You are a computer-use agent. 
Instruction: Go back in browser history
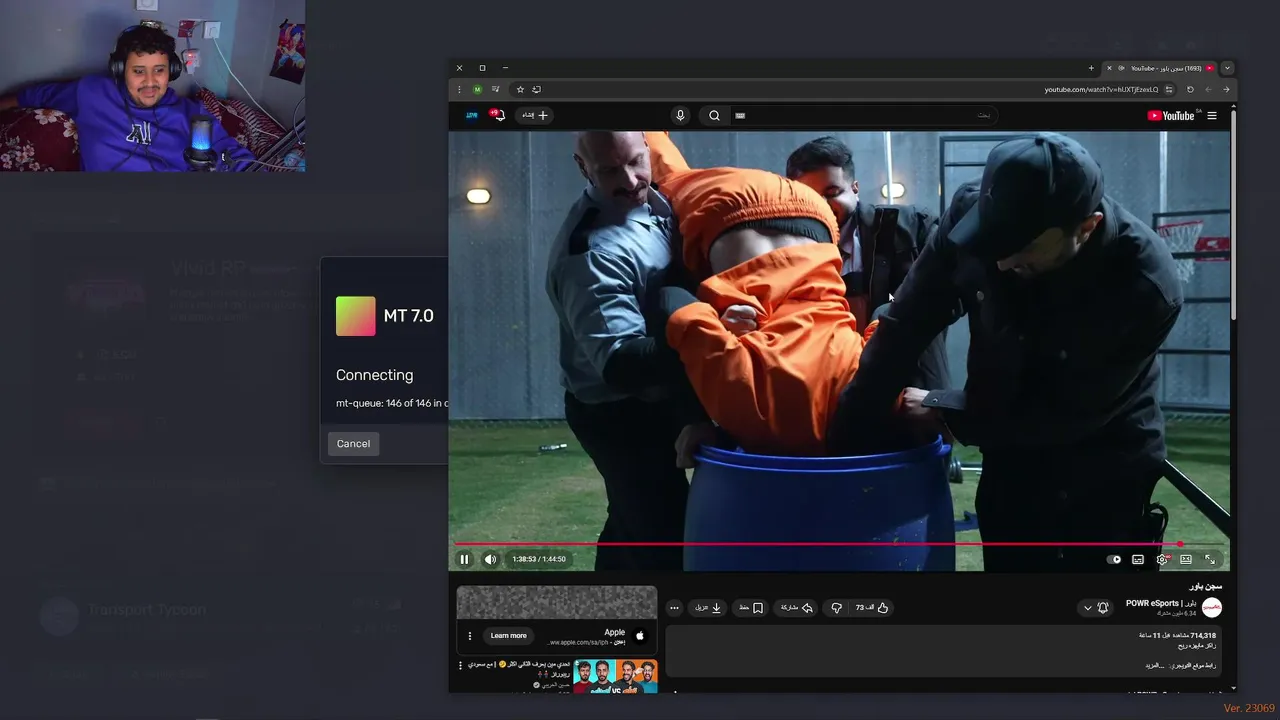pyautogui.click(x=1226, y=89)
